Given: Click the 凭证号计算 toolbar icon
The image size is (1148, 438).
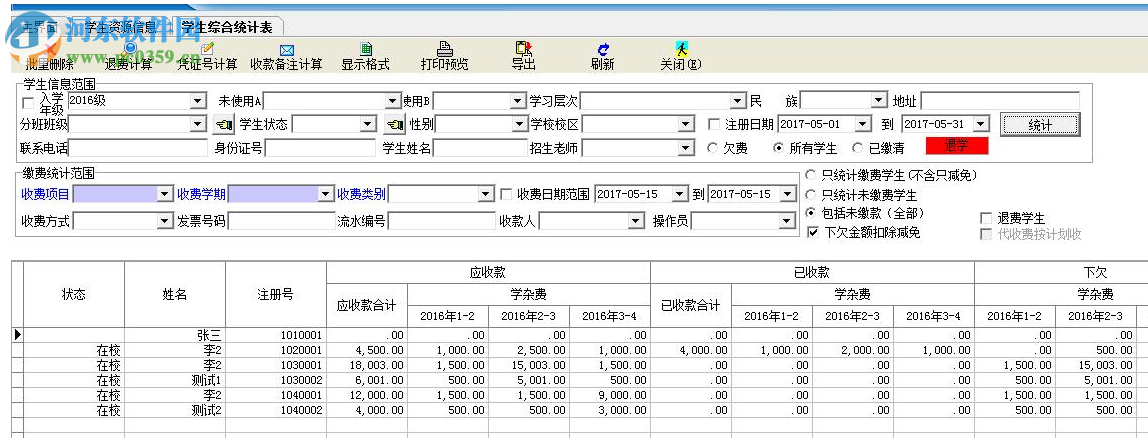Looking at the screenshot, I should pos(207,48).
